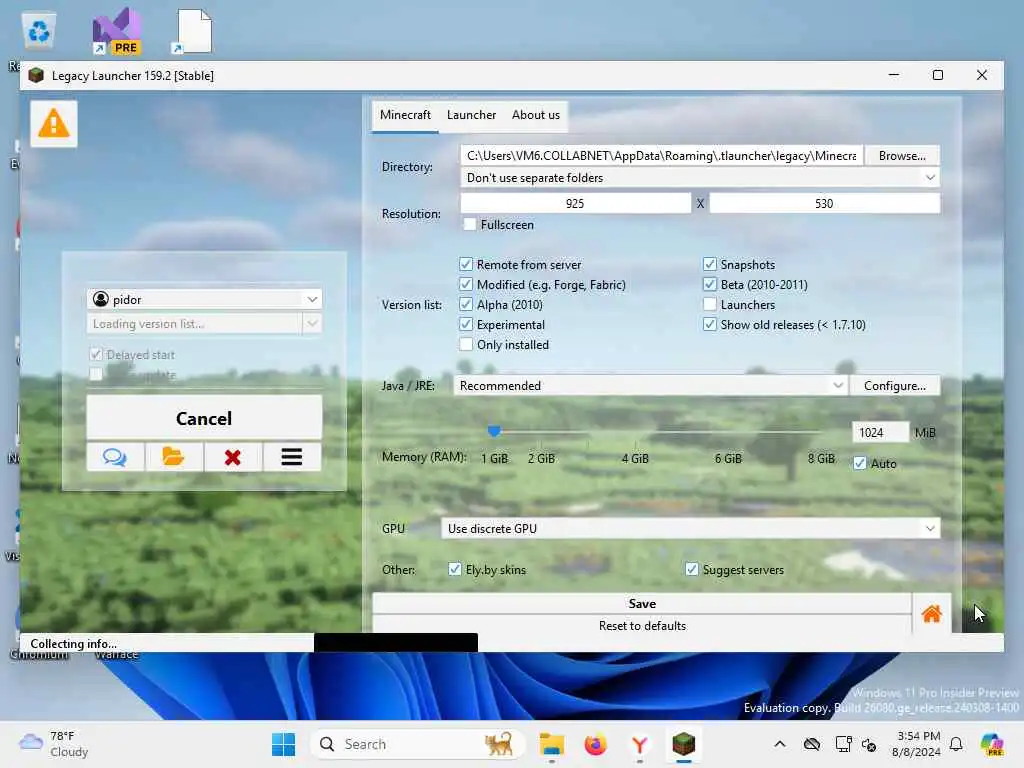Open the notification bell icon

pos(956,744)
